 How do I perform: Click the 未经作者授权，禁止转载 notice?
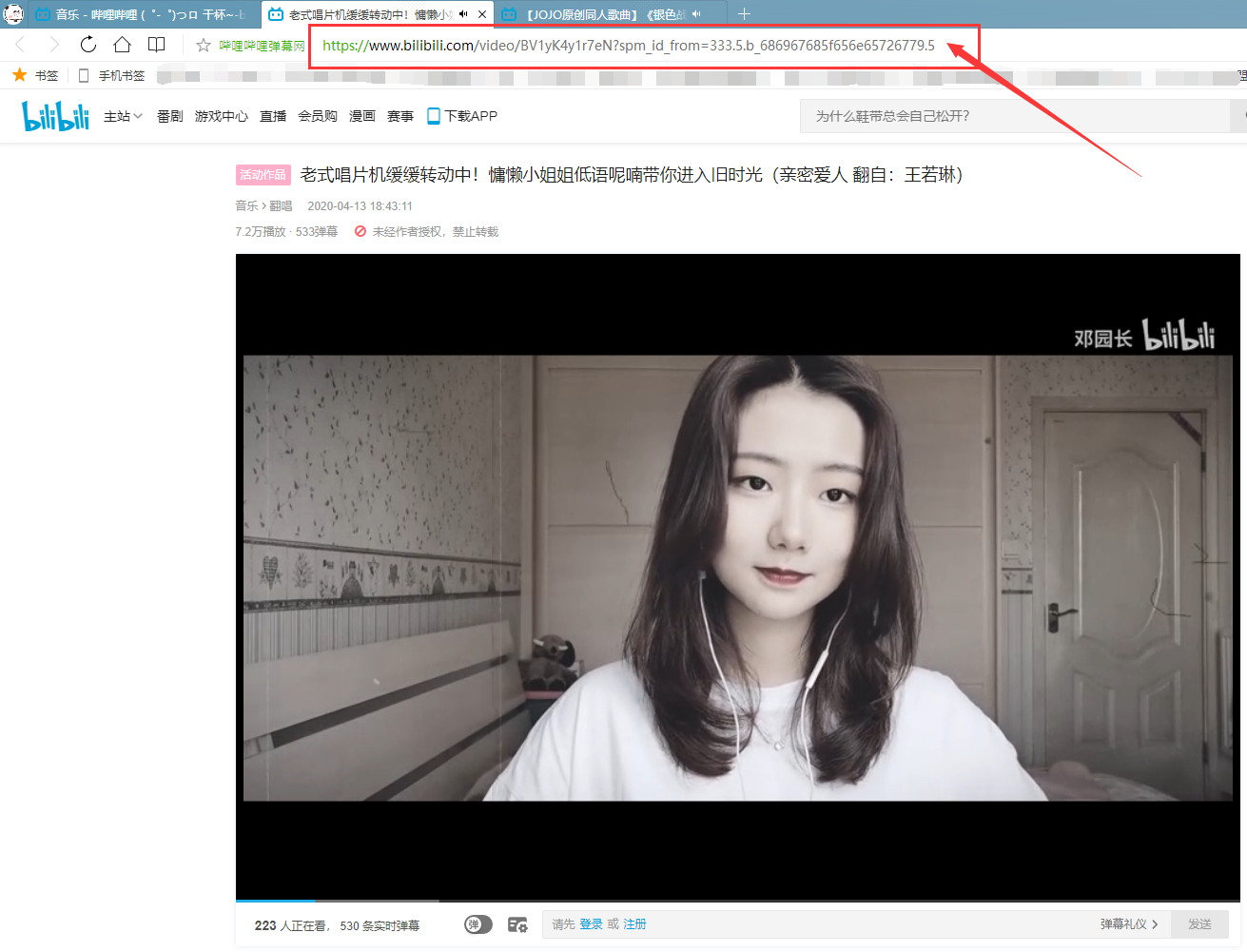pyautogui.click(x=426, y=231)
